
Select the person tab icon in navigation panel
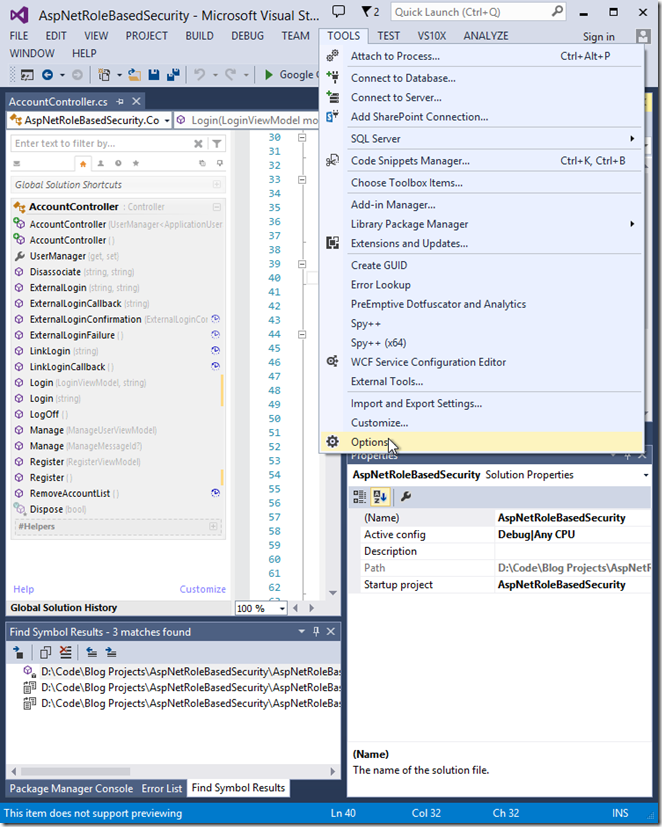[100, 164]
